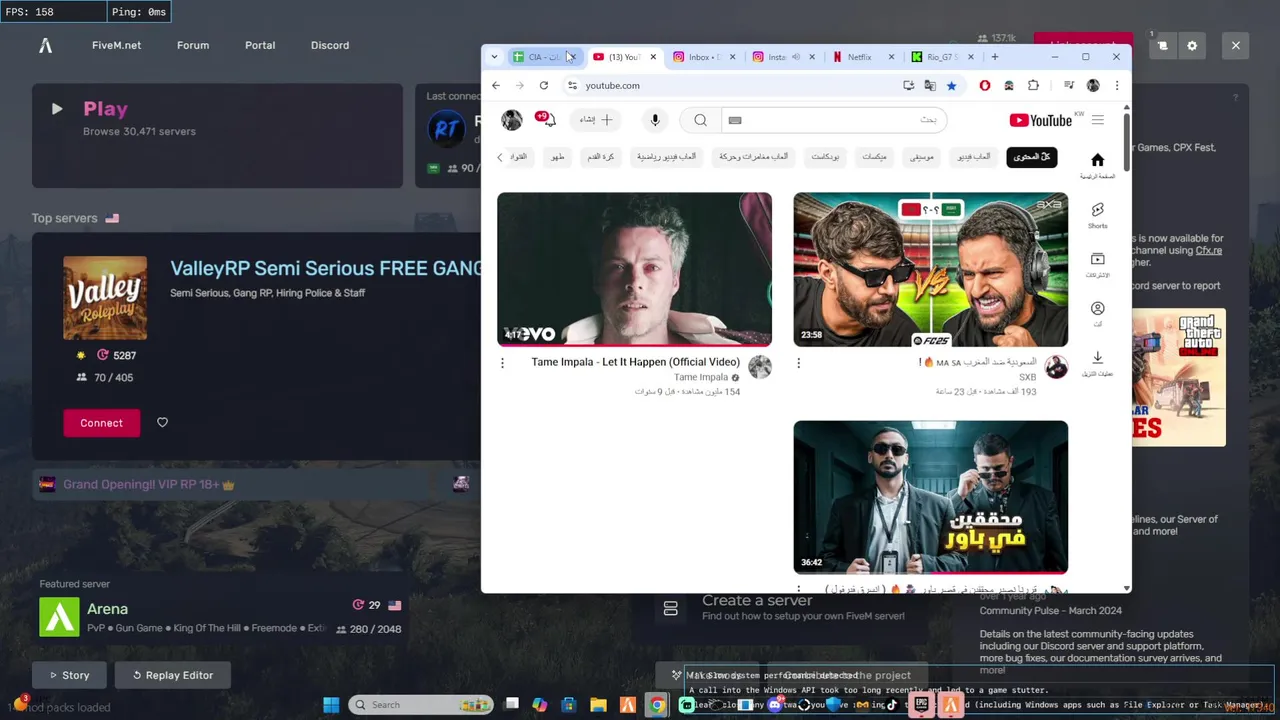Click the Play browse servers button in FiveM
The width and height of the screenshot is (1280, 720).
pos(217,135)
